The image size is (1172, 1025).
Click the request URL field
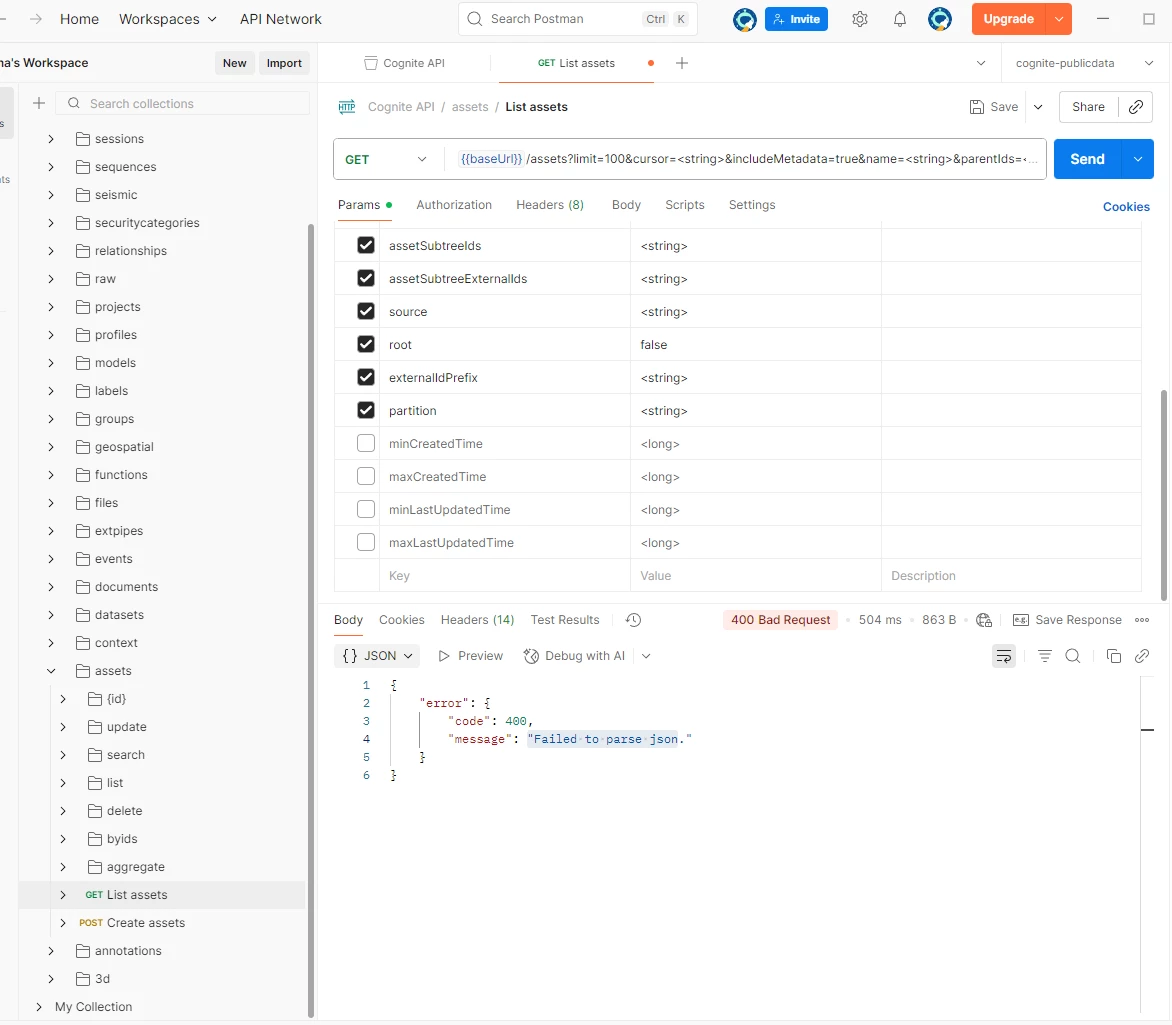(x=744, y=159)
